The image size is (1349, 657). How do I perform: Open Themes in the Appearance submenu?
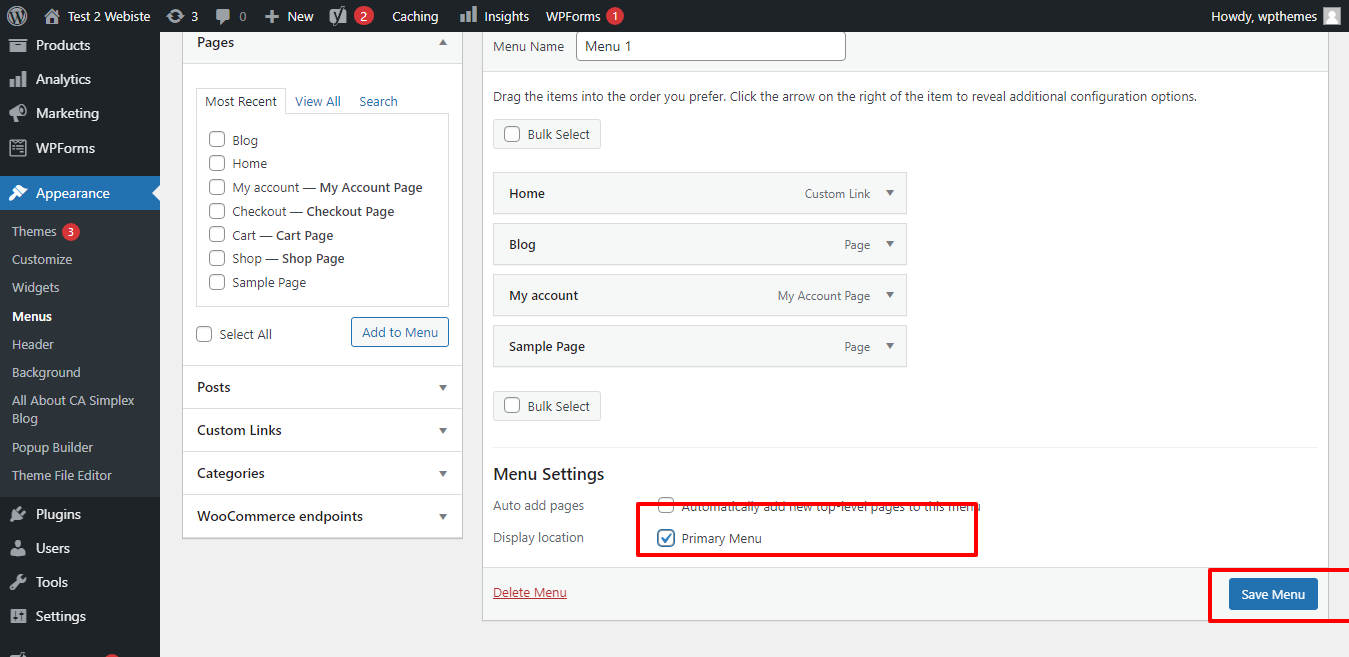point(34,231)
